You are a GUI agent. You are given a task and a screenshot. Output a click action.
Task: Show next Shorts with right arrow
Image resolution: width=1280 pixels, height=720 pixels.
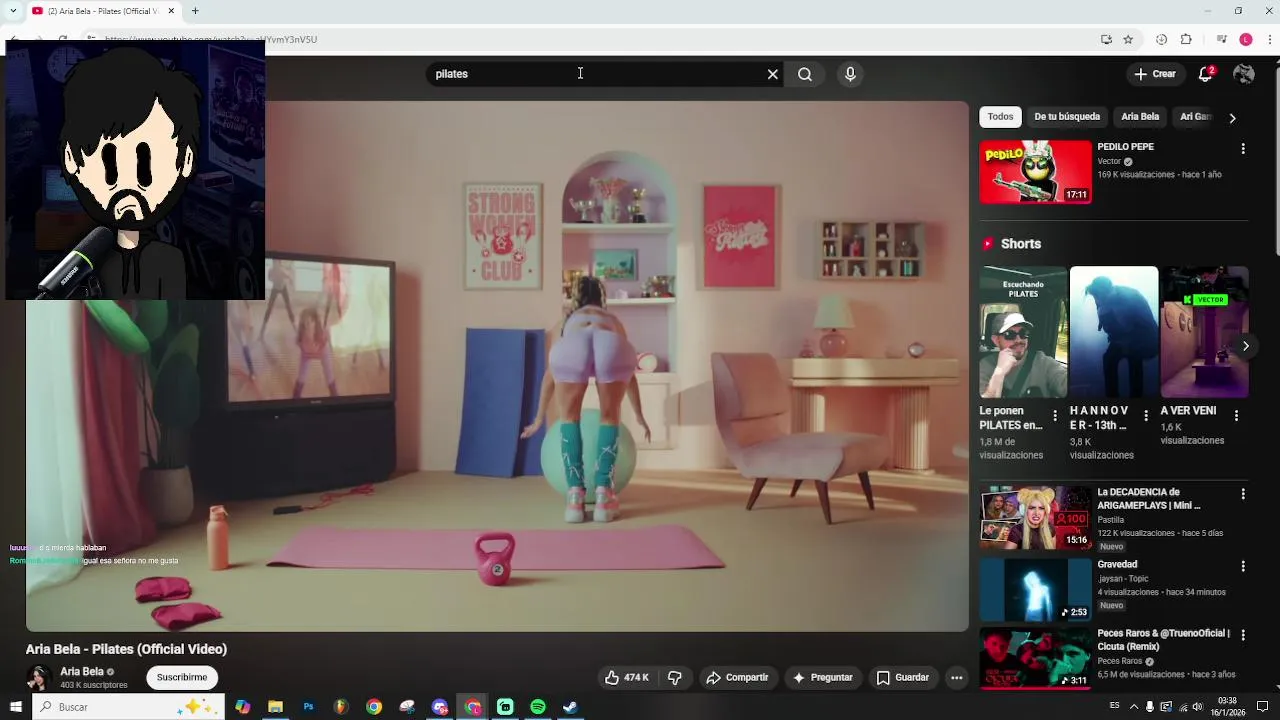[x=1245, y=346]
